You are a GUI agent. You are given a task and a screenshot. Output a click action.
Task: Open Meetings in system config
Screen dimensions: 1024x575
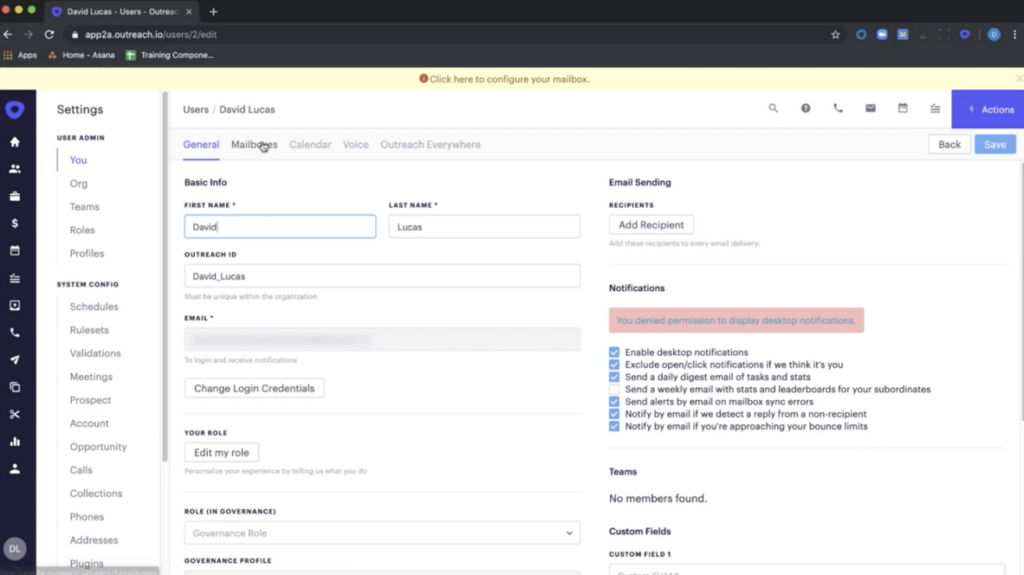pos(91,377)
